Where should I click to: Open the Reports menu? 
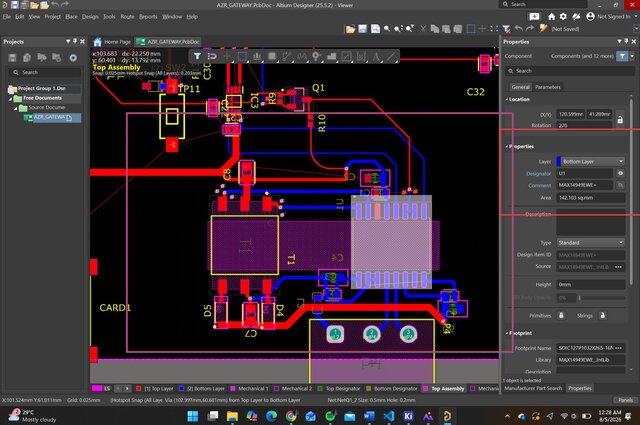[148, 17]
